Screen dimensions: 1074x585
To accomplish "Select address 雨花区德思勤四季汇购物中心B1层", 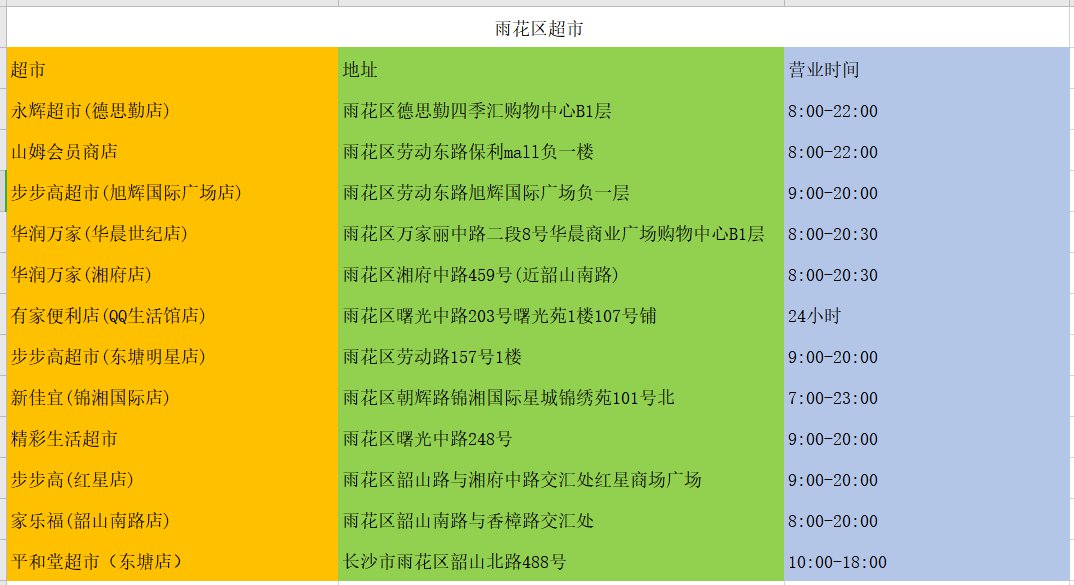I will tap(561, 110).
